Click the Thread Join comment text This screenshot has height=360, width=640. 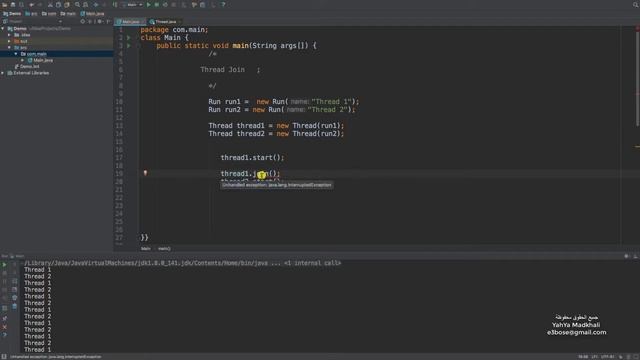(222, 70)
